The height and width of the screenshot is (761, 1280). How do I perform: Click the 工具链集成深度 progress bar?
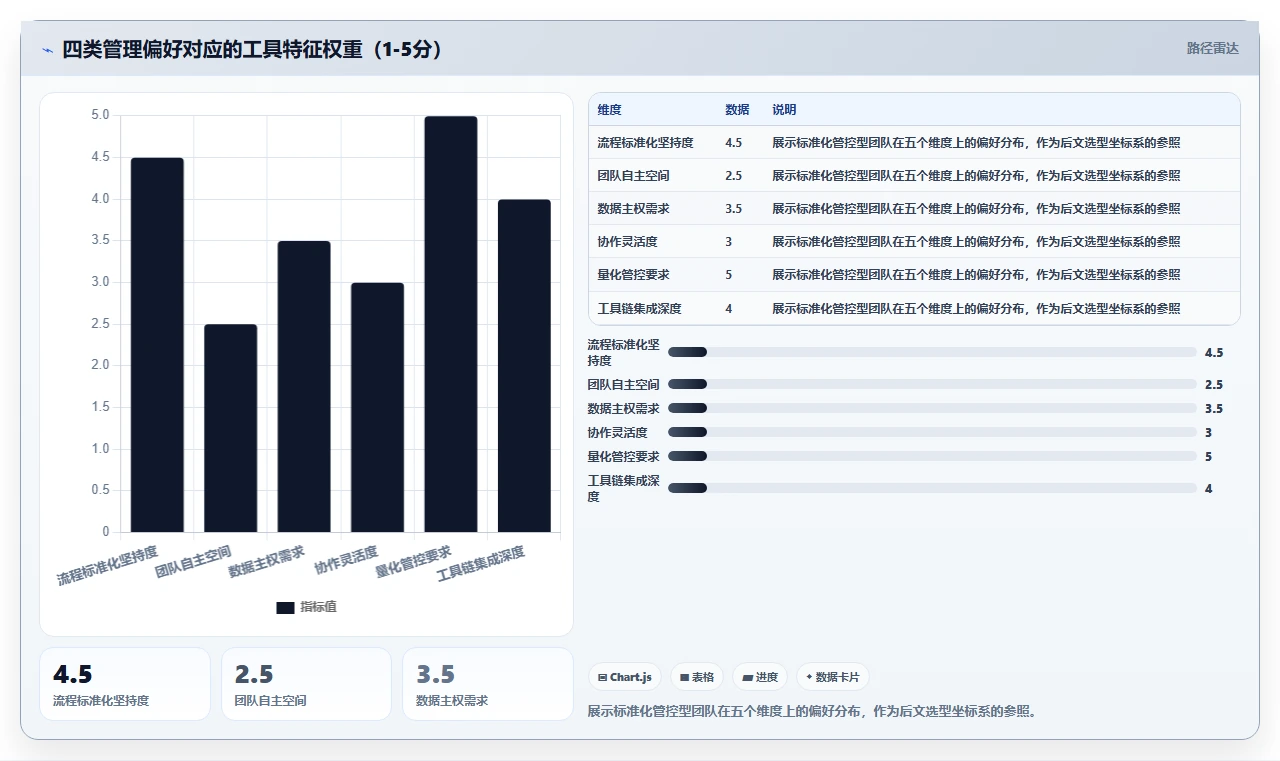coord(932,488)
